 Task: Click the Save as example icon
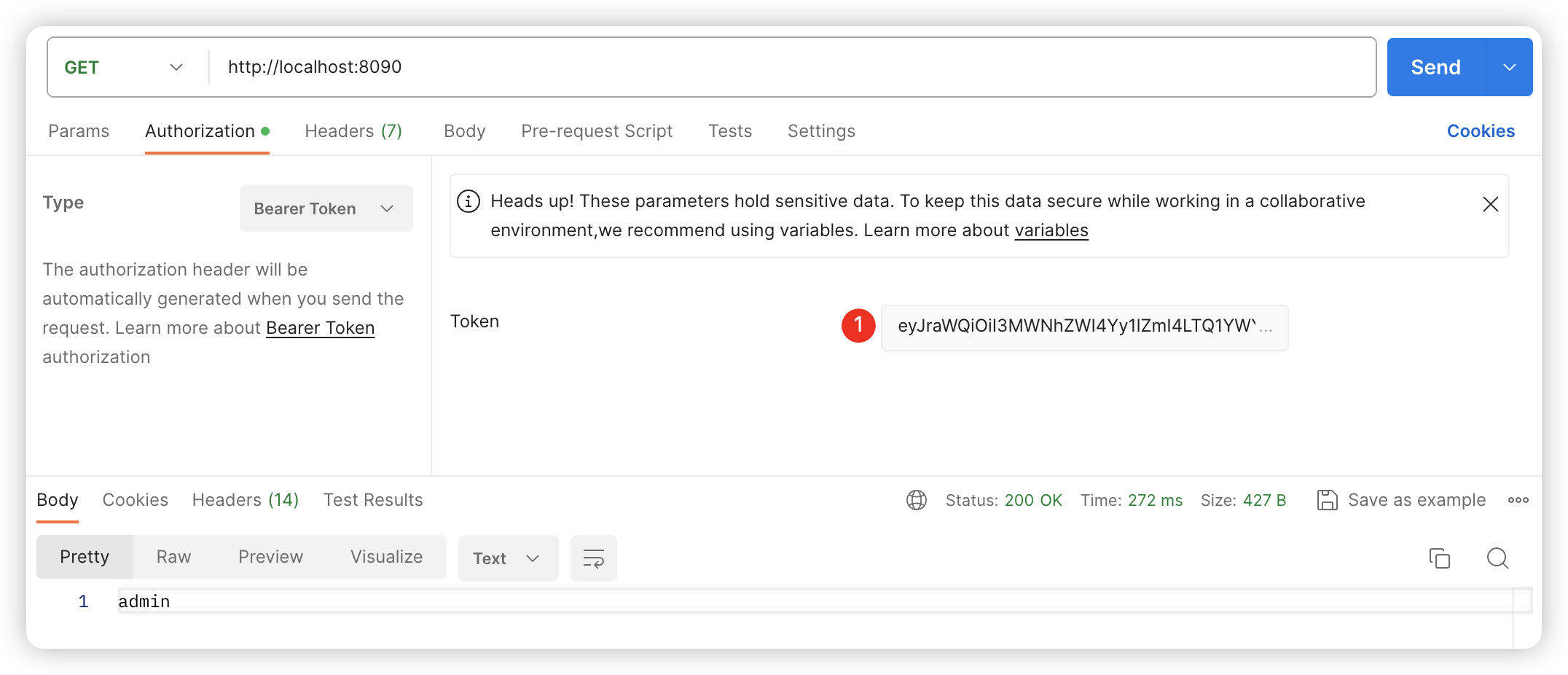[1327, 500]
